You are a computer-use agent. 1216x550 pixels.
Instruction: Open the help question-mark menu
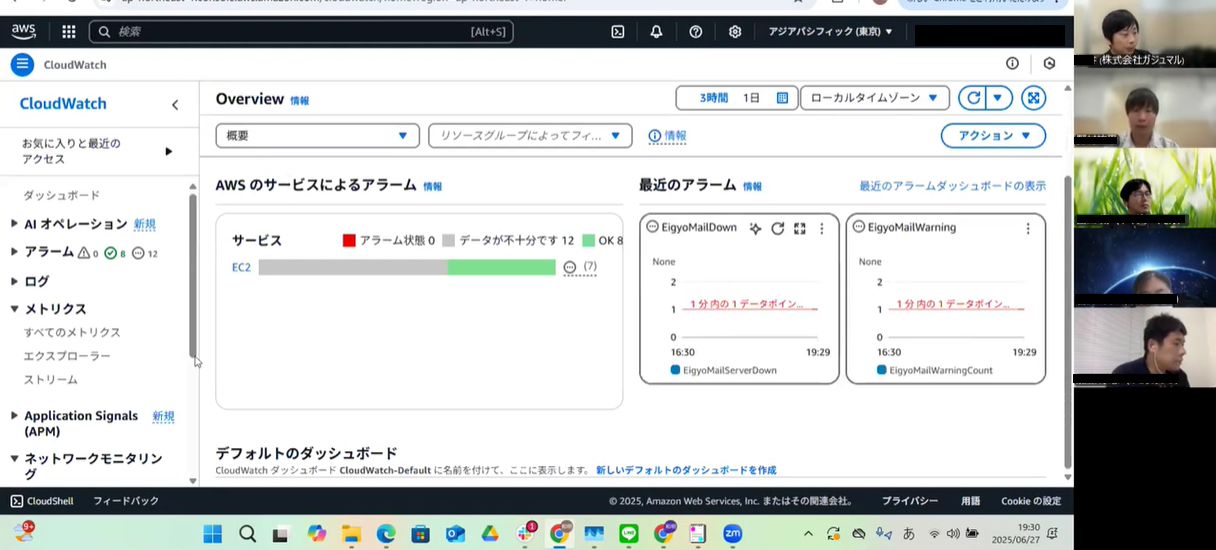[696, 32]
